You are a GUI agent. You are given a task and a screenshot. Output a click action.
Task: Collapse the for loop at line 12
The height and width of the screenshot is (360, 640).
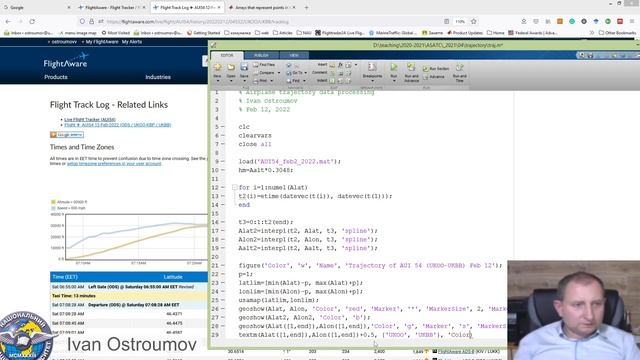click(235, 187)
